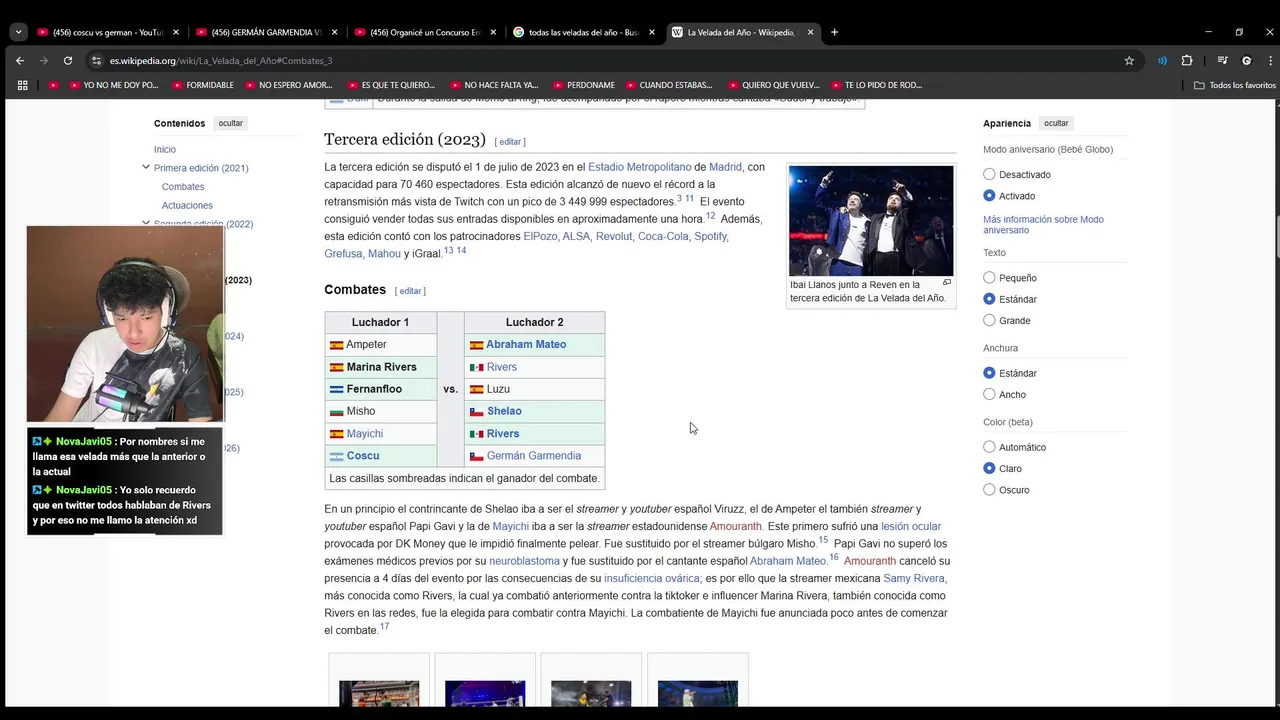Set text size to 'Grande'
Image resolution: width=1280 pixels, height=720 pixels.
(989, 320)
